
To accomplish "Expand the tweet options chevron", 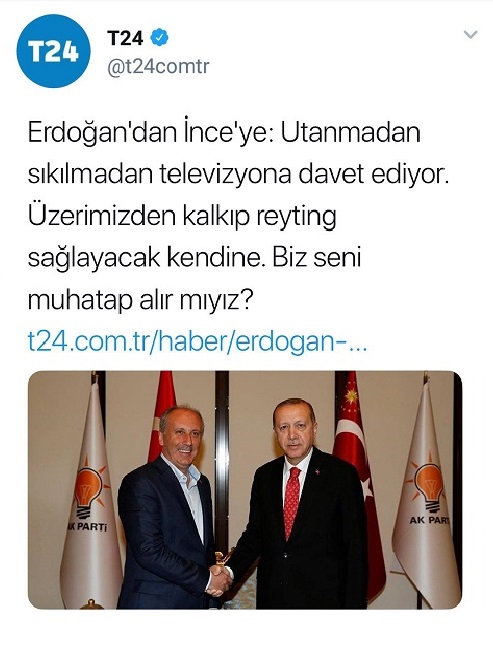I will [x=471, y=34].
